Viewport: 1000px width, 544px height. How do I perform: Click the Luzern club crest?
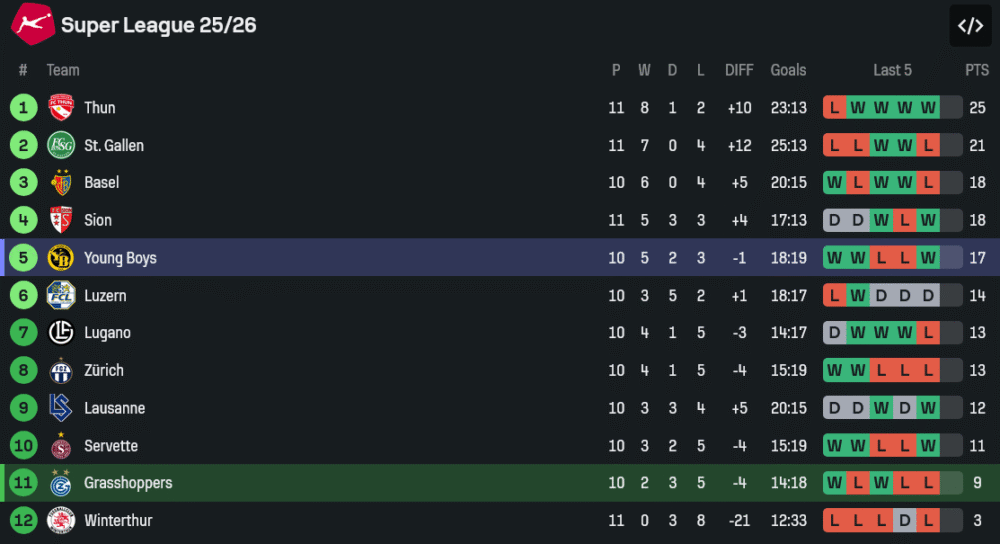pyautogui.click(x=61, y=295)
